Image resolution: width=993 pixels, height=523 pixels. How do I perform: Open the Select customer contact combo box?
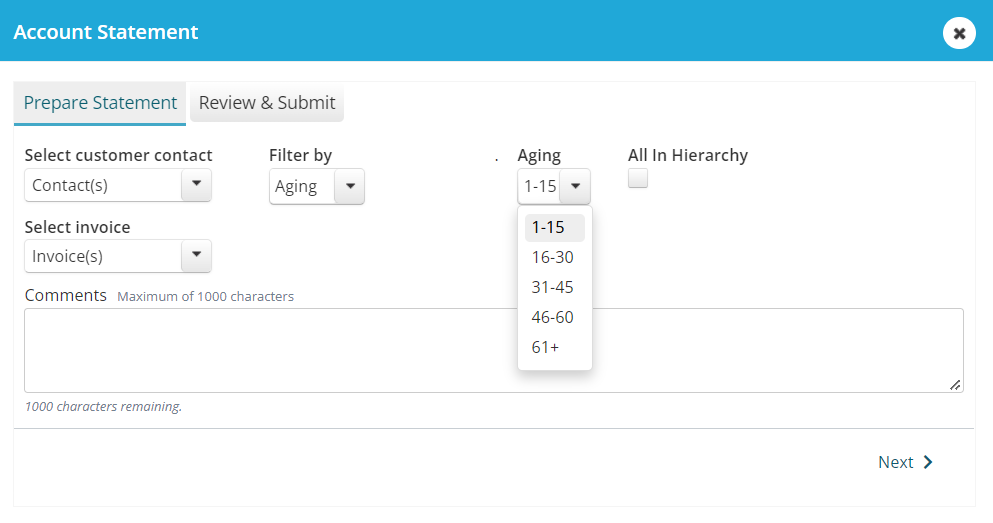pyautogui.click(x=118, y=185)
